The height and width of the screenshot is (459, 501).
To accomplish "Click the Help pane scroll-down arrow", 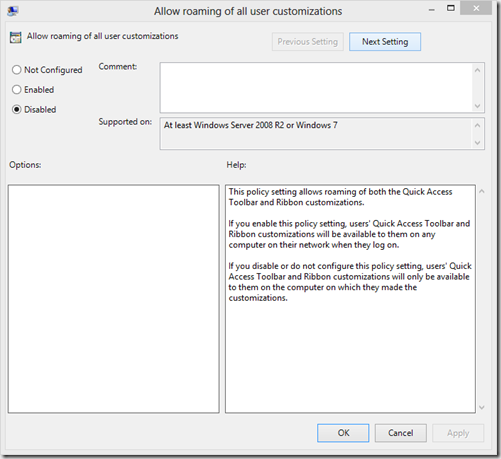I will tap(482, 407).
